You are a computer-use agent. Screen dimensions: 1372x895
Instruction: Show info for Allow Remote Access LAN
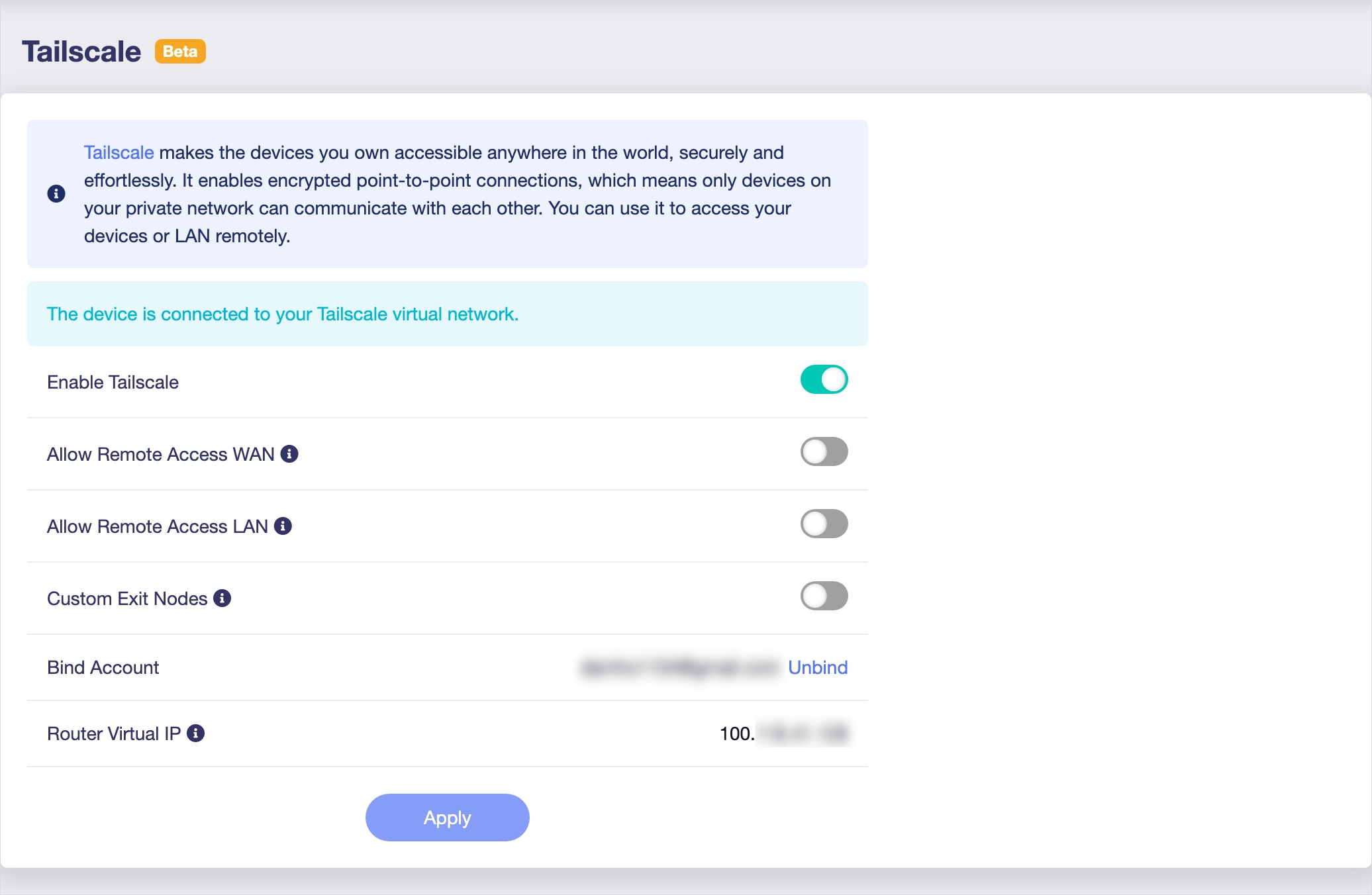click(283, 526)
